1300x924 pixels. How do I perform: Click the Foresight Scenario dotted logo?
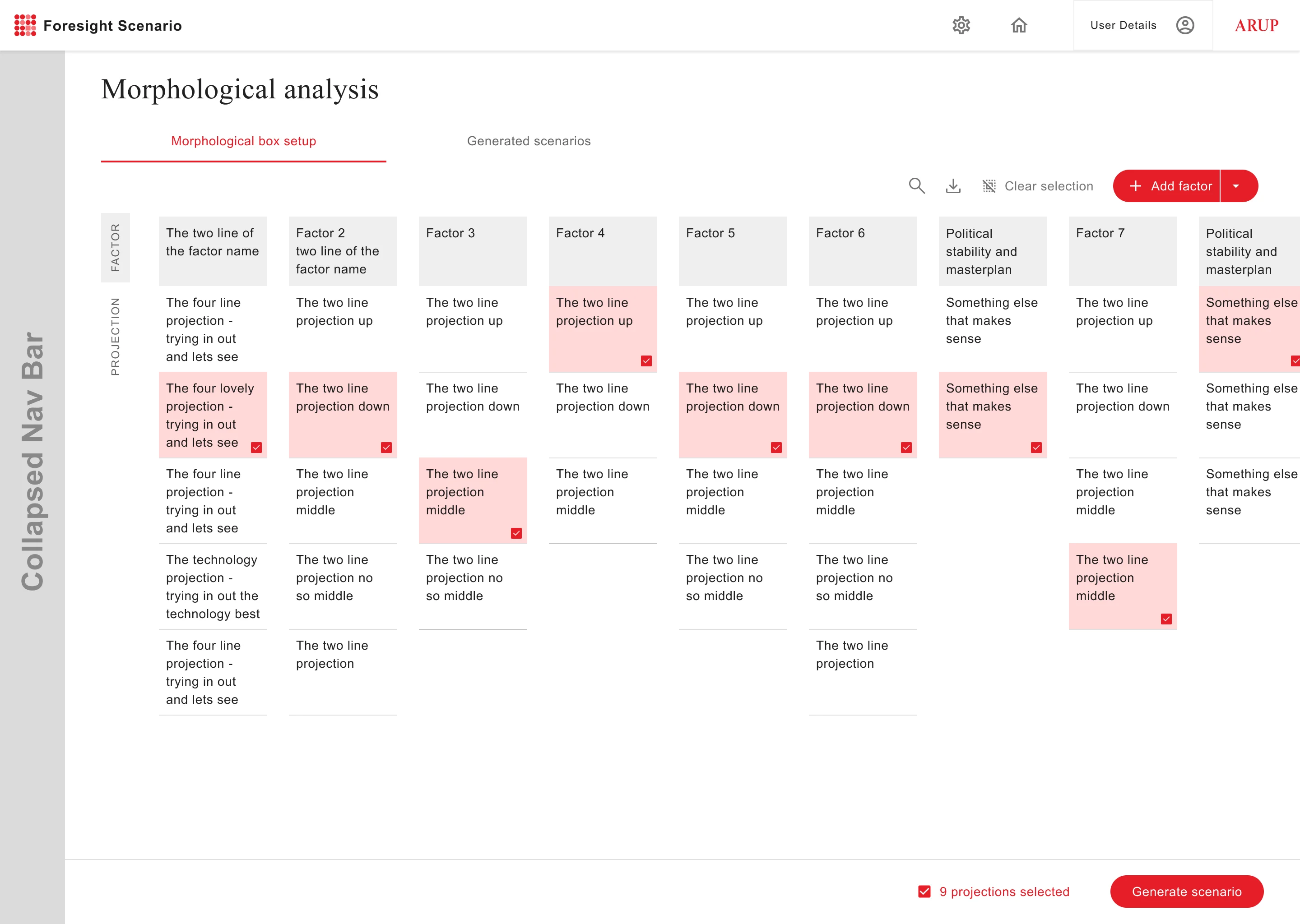point(25,25)
